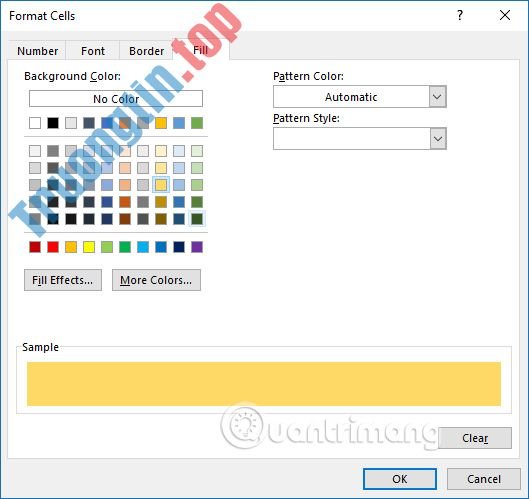Pick the dark red standard color
The image size is (529, 499).
[x=35, y=247]
